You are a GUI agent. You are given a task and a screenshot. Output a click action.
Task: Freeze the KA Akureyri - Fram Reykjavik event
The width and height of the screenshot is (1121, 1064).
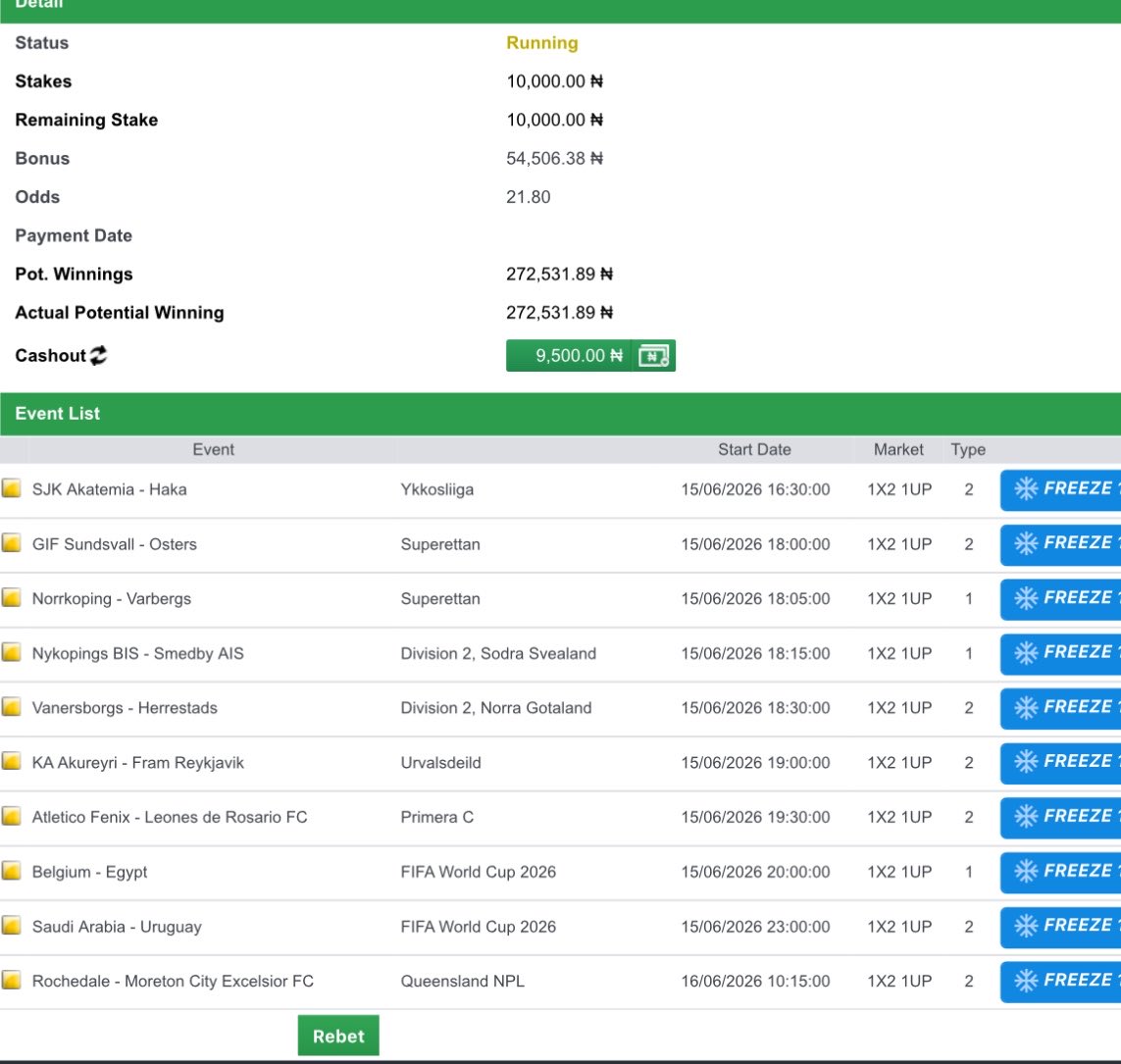tap(1060, 763)
